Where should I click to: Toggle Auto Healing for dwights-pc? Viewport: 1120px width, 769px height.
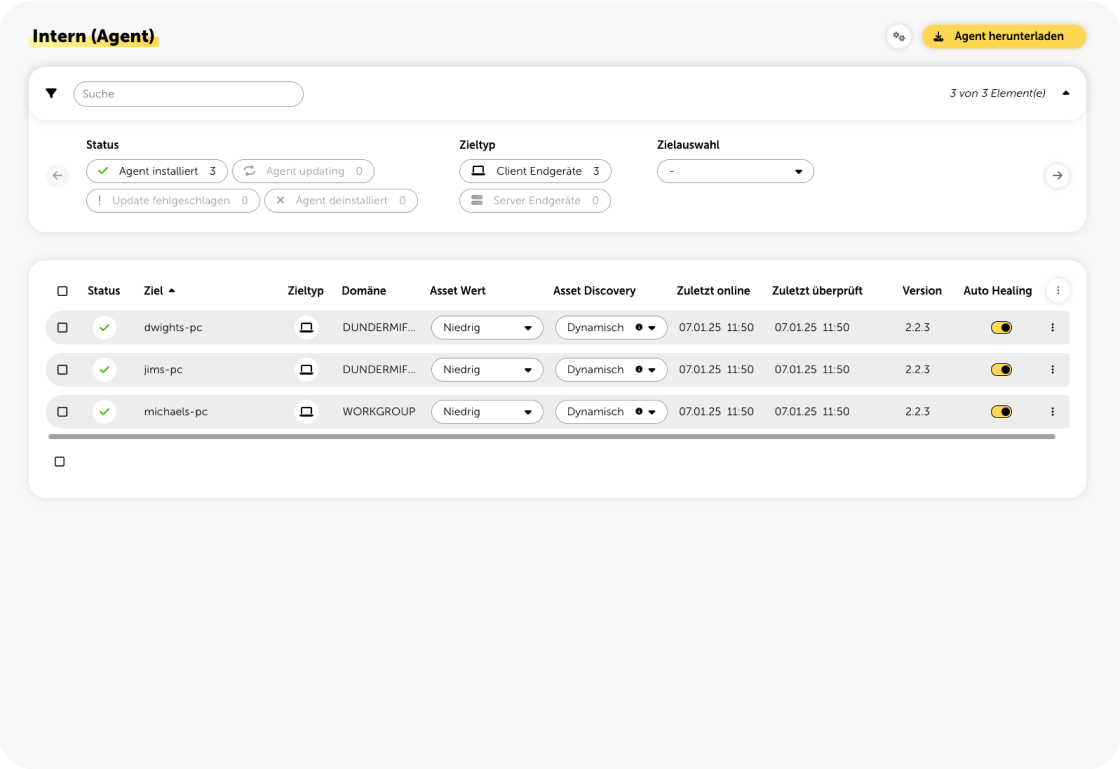[x=1001, y=328]
